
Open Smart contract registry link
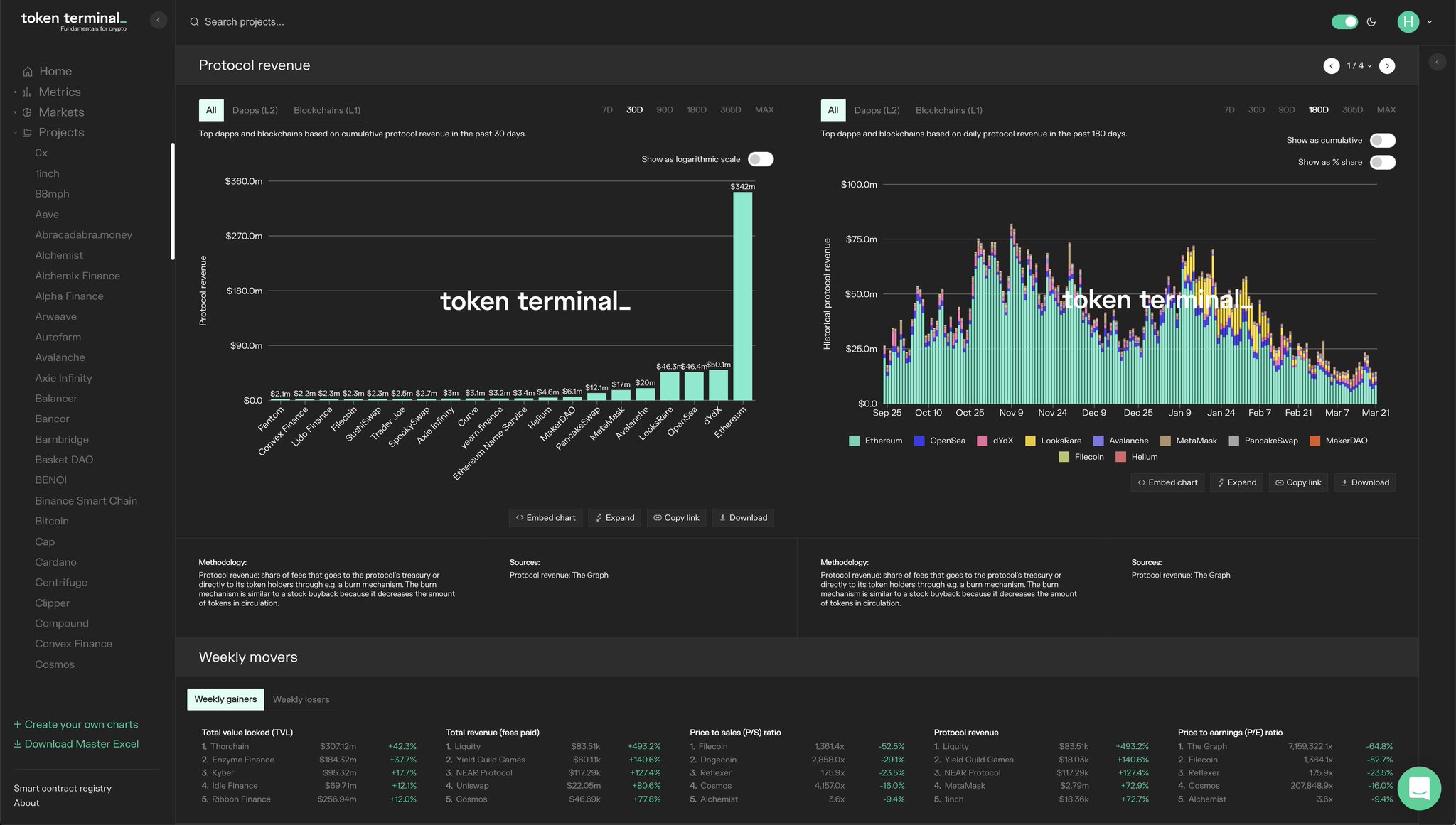63,788
